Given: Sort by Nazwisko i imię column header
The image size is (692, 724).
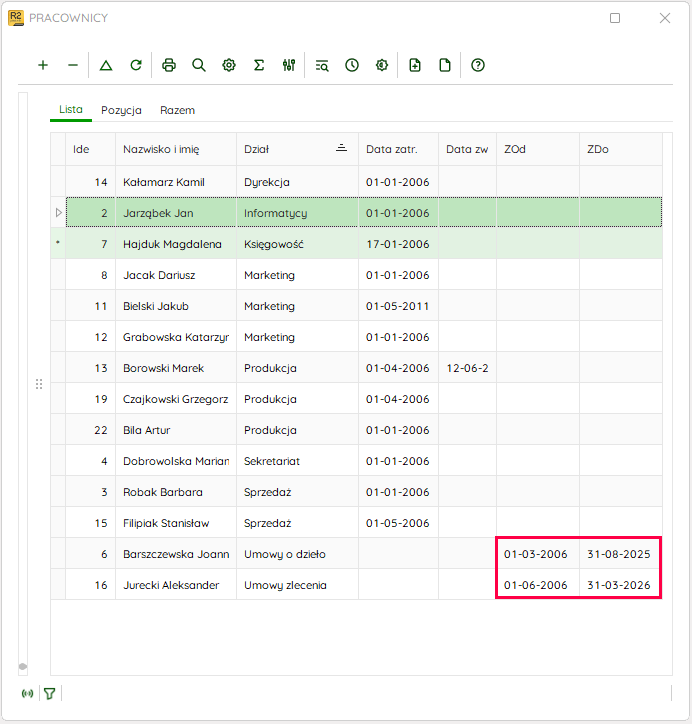Looking at the screenshot, I should coord(176,149).
